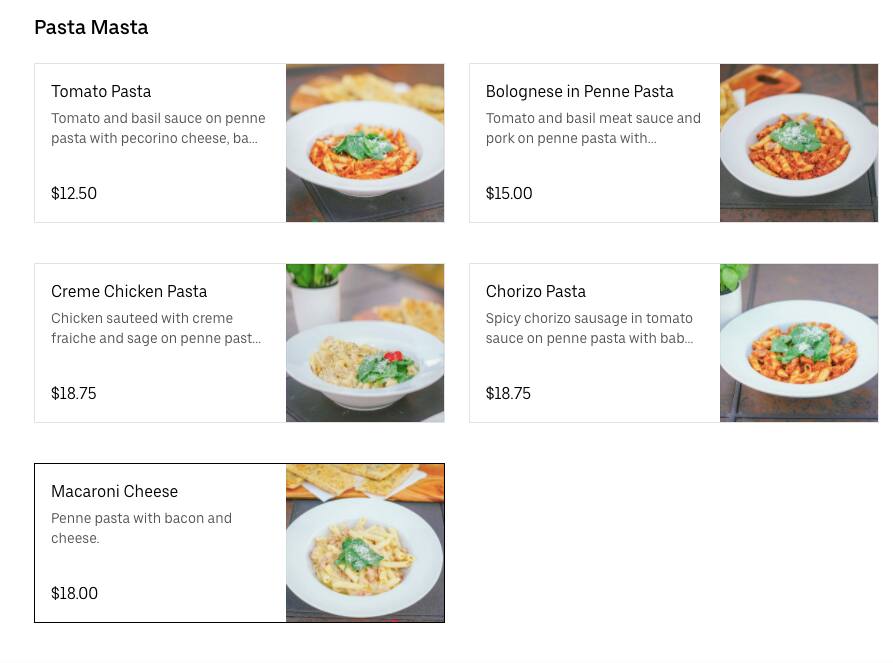Click the Macaroni Cheese photo
Image resolution: width=893 pixels, height=663 pixels.
pos(365,543)
